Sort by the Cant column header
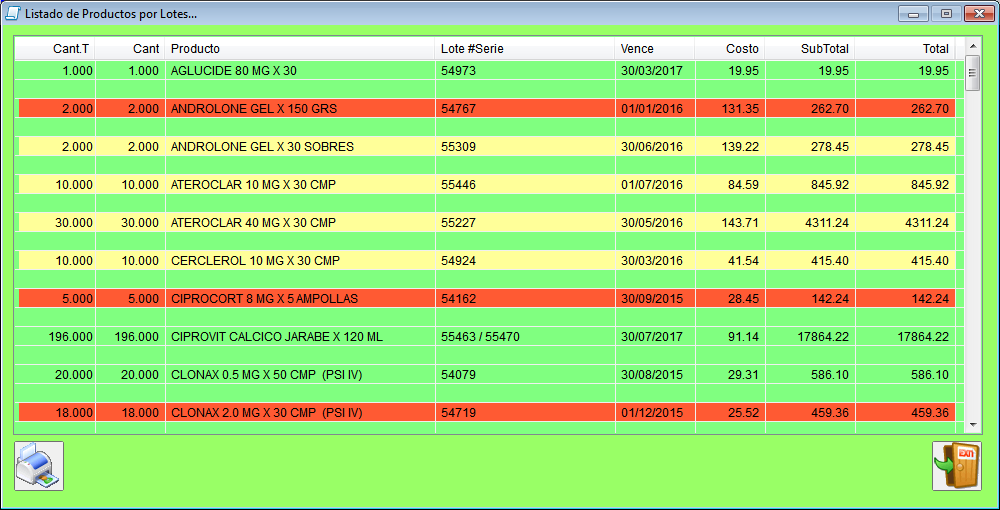The image size is (1000, 510). (x=130, y=48)
